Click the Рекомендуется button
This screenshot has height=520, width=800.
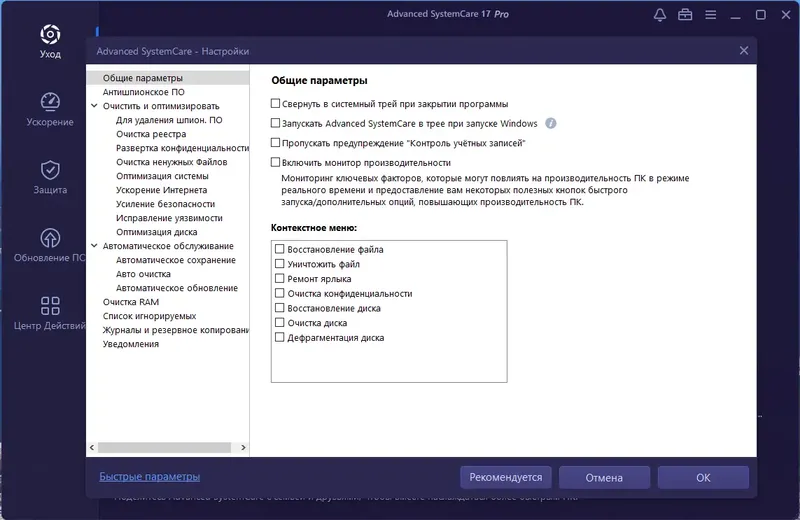506,478
